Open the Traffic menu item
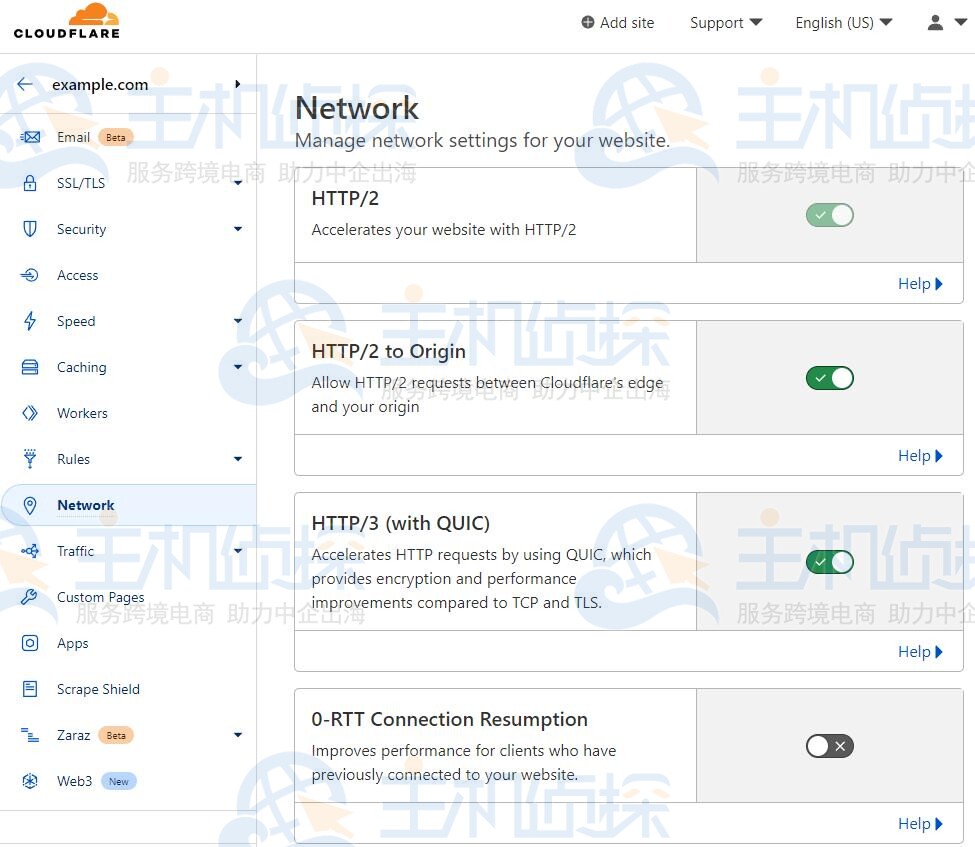 [75, 551]
